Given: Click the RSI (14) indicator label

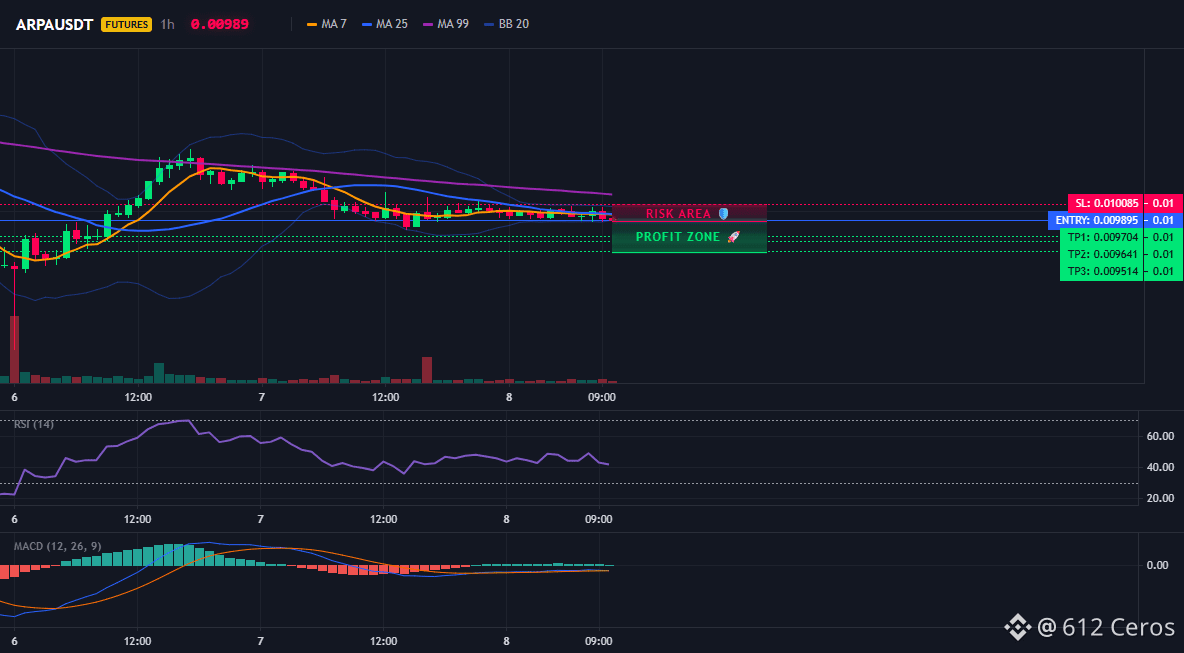Looking at the screenshot, I should (x=34, y=424).
